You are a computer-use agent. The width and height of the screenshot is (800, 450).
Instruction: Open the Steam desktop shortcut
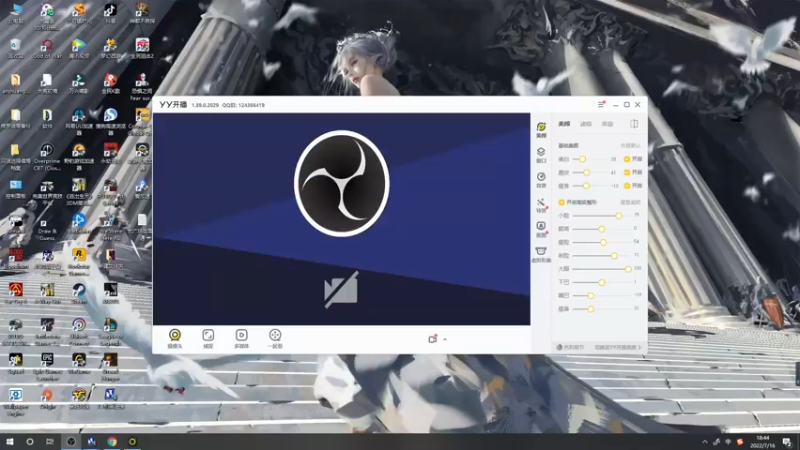pos(79,293)
